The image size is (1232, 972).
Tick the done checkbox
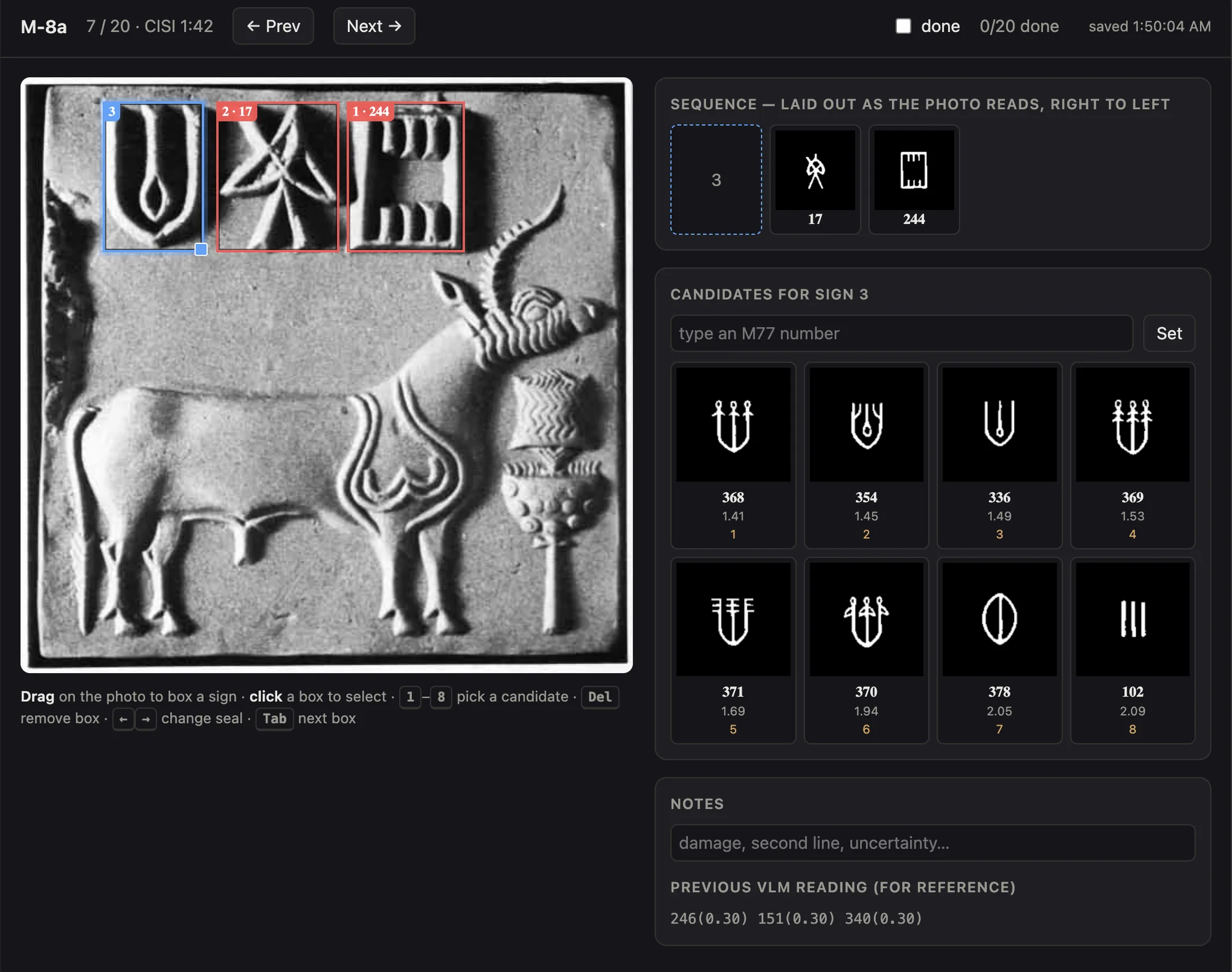(x=903, y=26)
